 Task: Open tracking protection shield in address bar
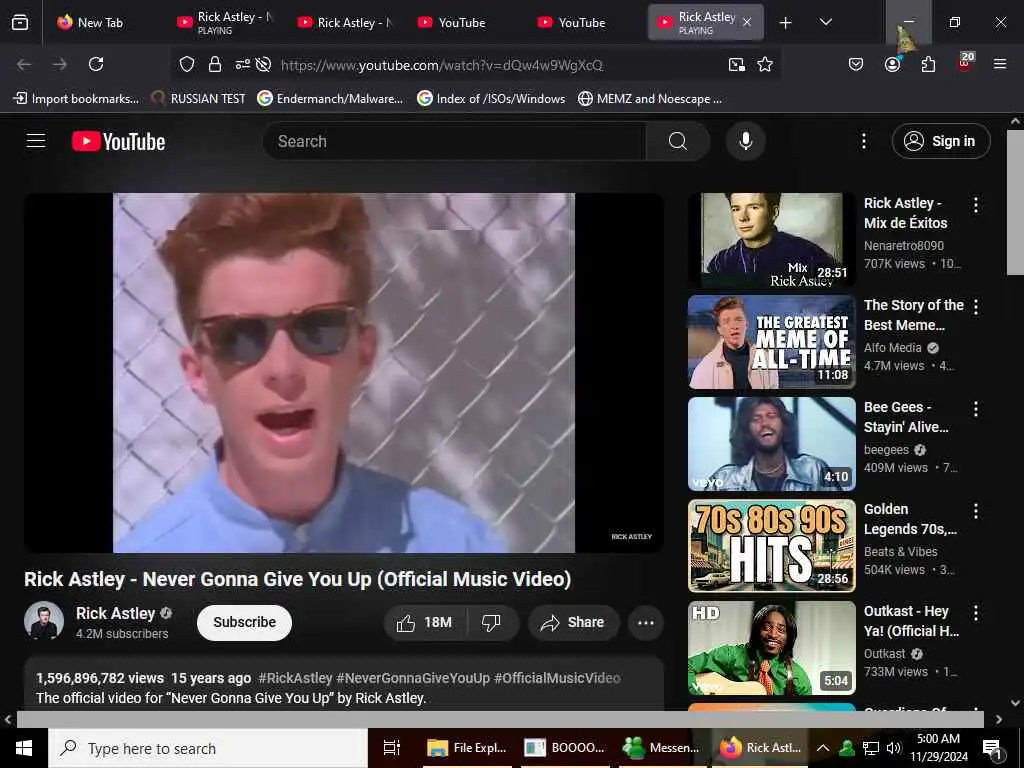[187, 64]
